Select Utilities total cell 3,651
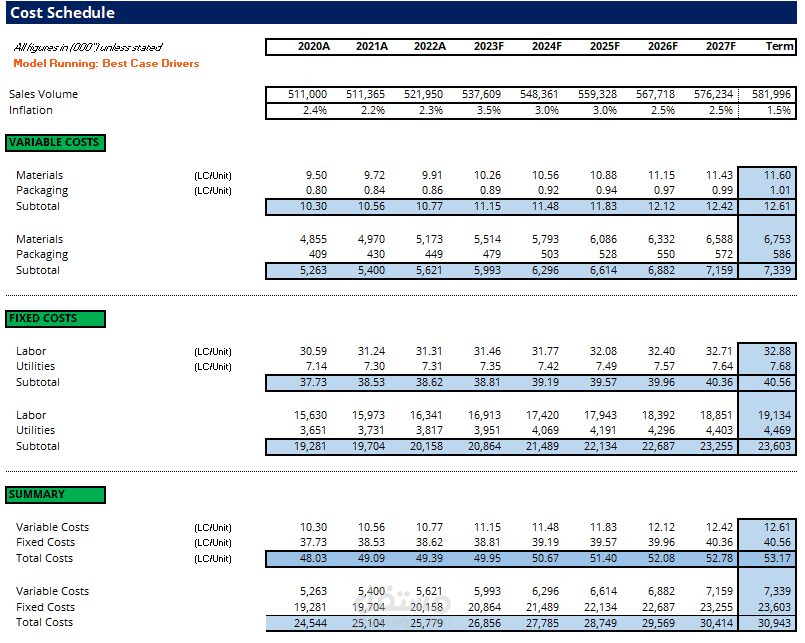 313,430
